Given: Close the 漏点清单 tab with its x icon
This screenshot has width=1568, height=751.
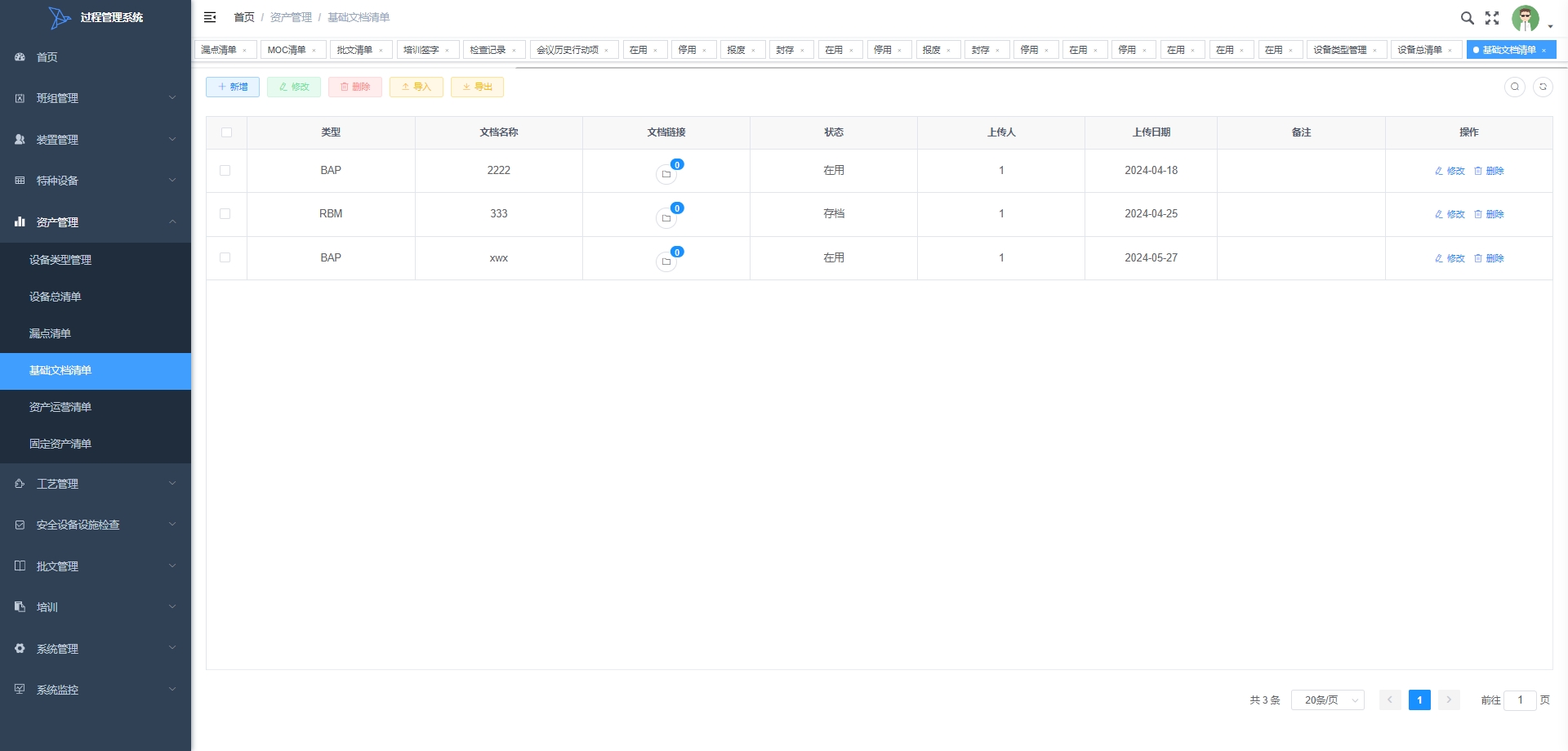Looking at the screenshot, I should click(x=244, y=51).
